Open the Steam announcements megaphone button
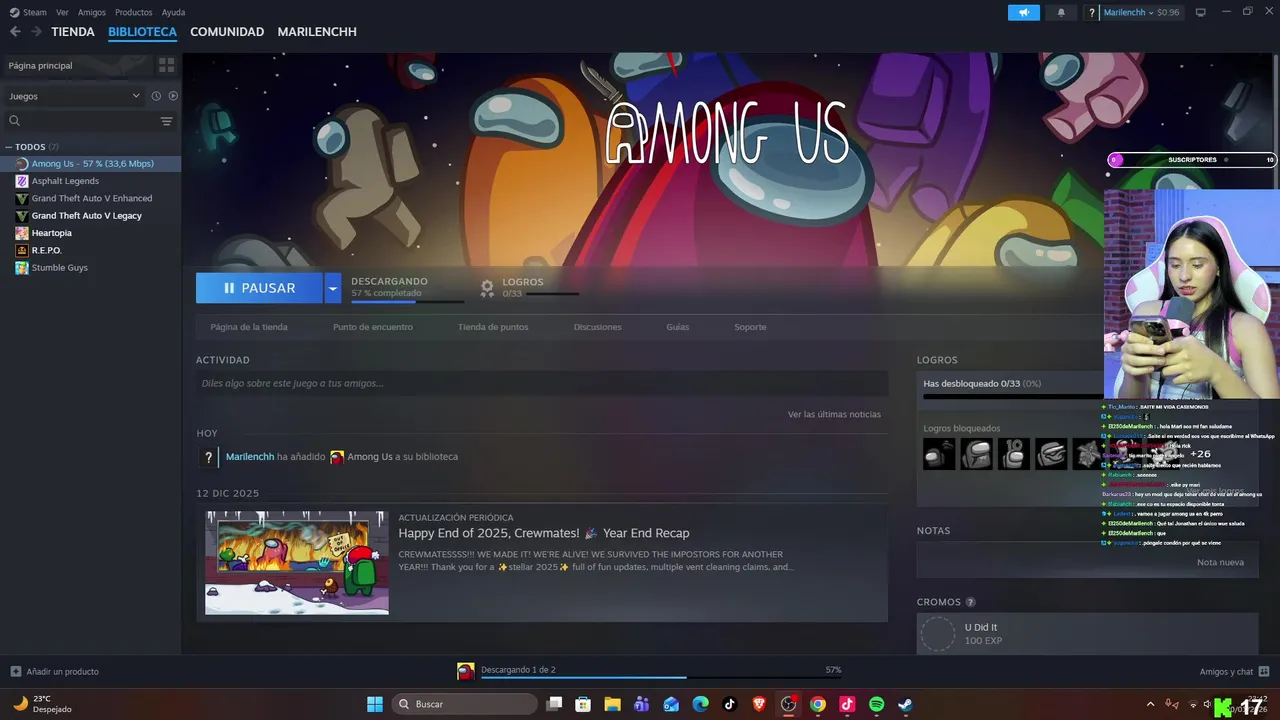This screenshot has height=720, width=1280. click(x=1023, y=12)
